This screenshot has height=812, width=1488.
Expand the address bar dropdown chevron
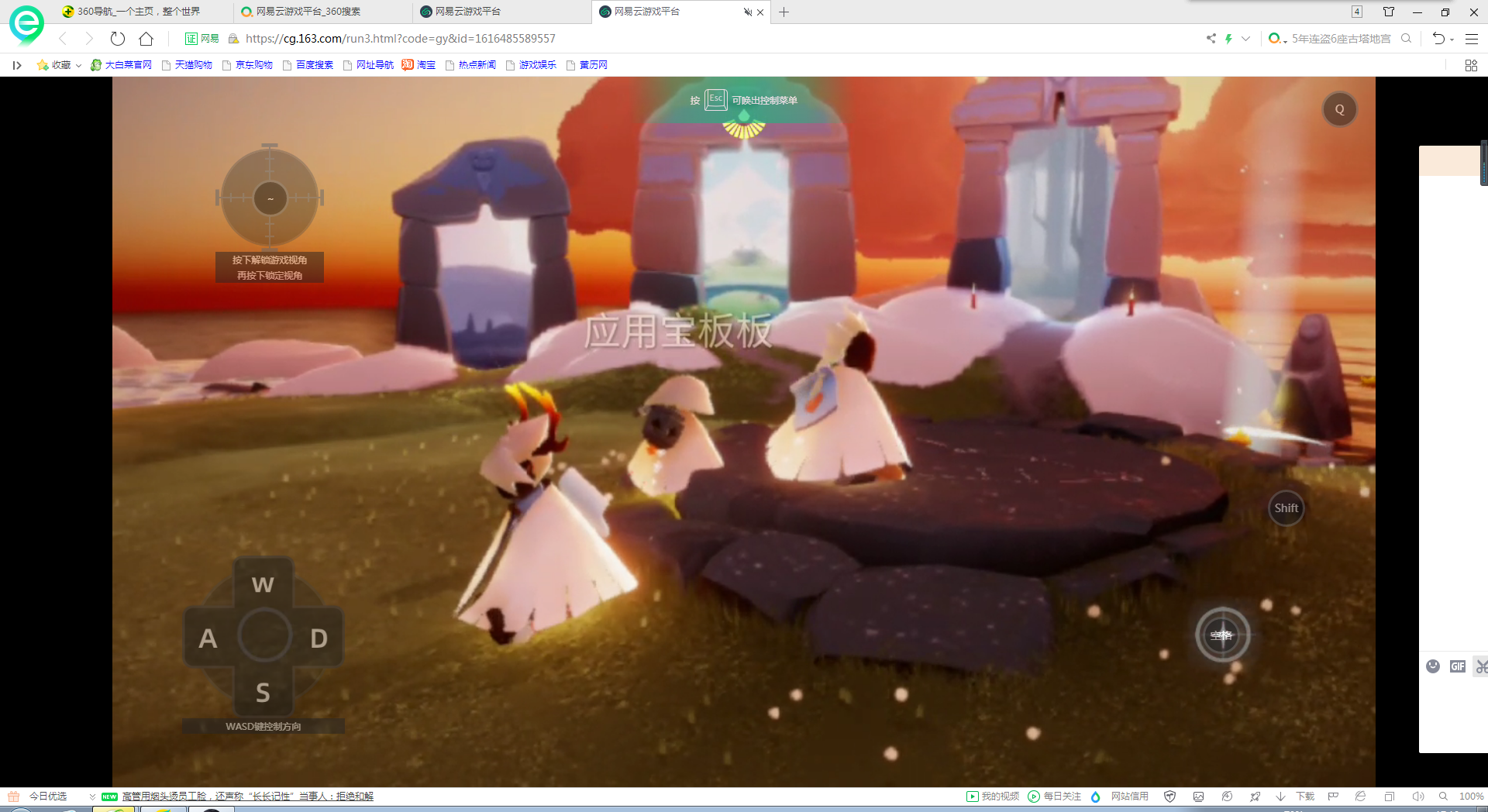[1245, 39]
